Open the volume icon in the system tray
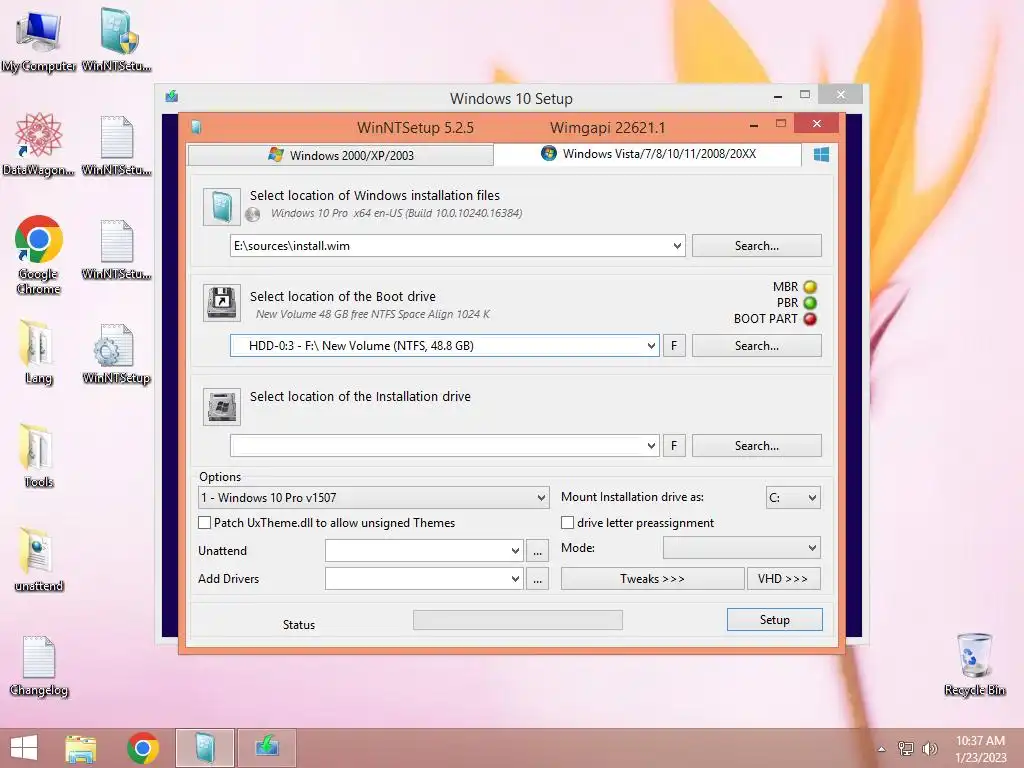The width and height of the screenshot is (1024, 768). (x=929, y=748)
